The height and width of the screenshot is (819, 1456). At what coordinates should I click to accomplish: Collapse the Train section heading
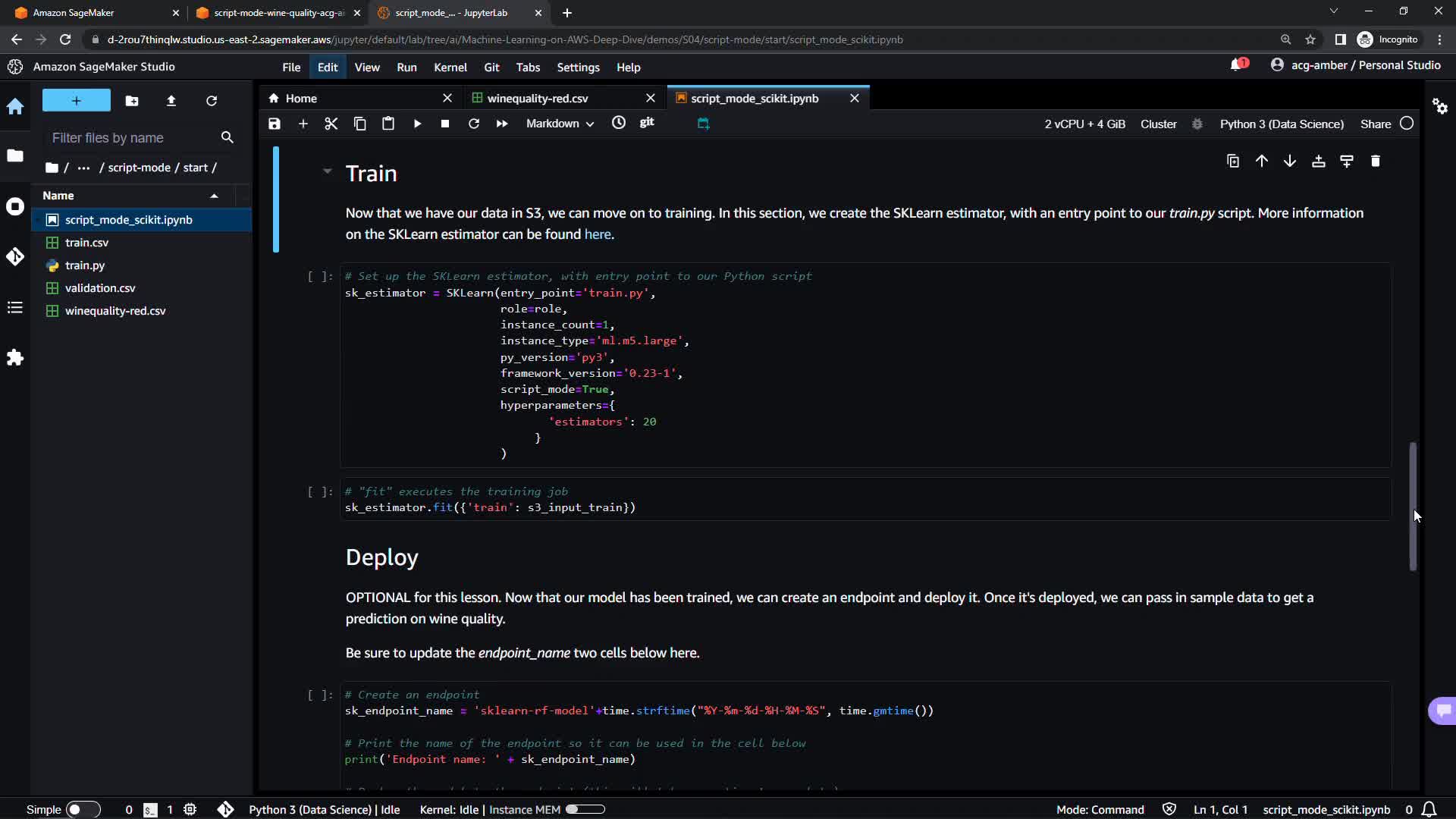(328, 171)
